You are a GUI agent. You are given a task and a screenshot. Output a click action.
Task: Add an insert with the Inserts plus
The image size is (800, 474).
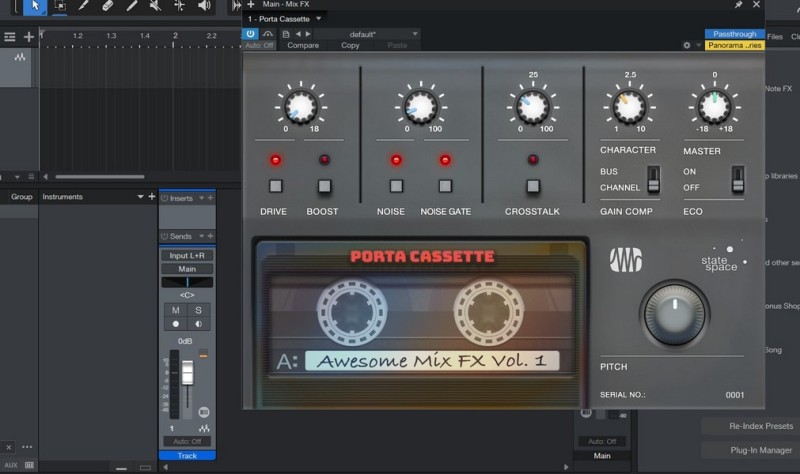[x=210, y=198]
